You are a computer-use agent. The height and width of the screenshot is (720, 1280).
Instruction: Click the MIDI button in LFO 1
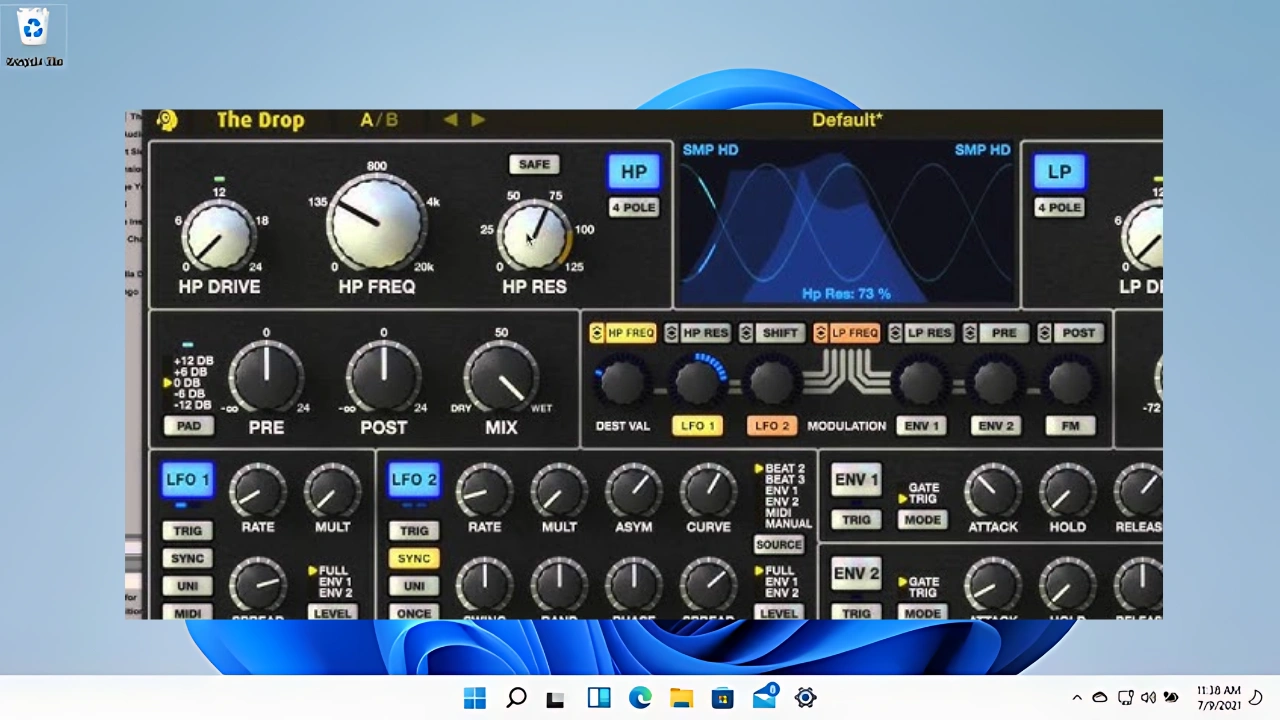pyautogui.click(x=187, y=613)
